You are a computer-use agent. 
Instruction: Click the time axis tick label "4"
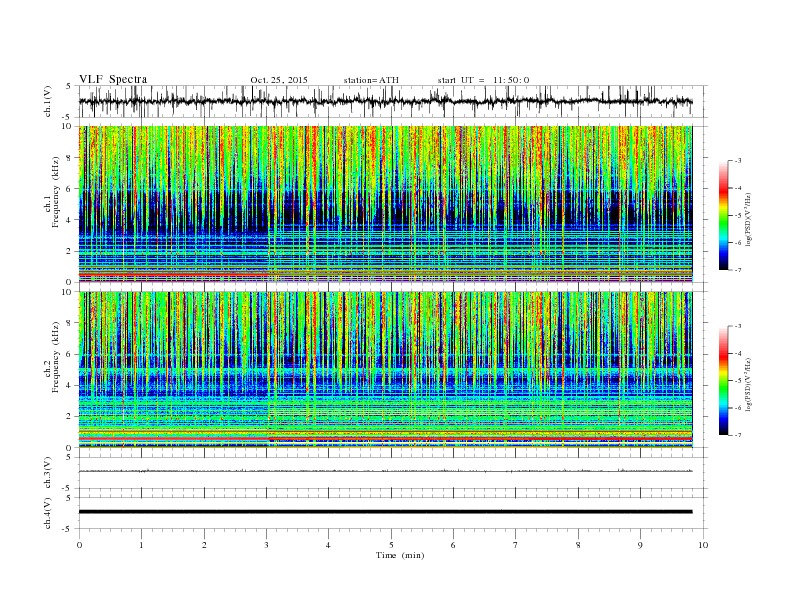tap(329, 545)
